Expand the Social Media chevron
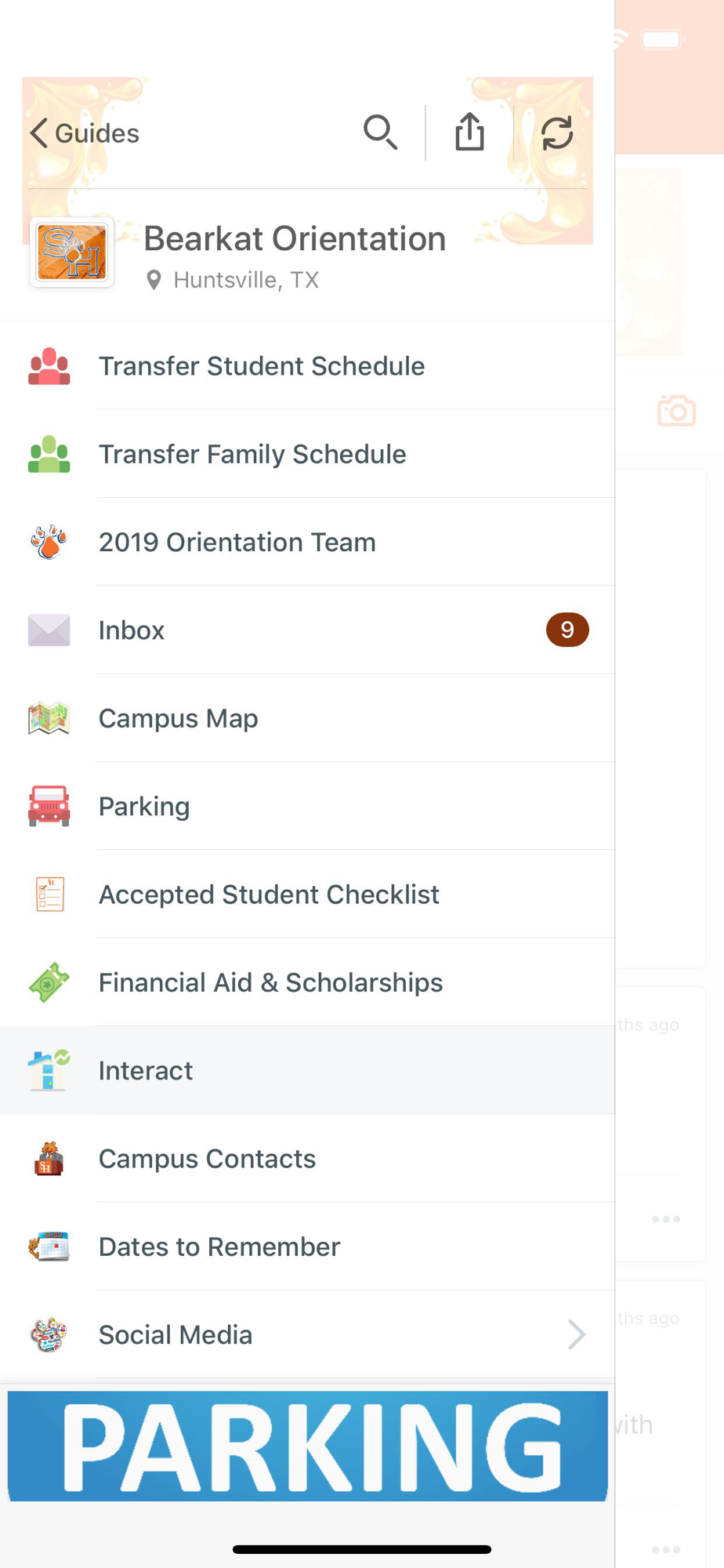The width and height of the screenshot is (724, 1568). [x=577, y=1334]
